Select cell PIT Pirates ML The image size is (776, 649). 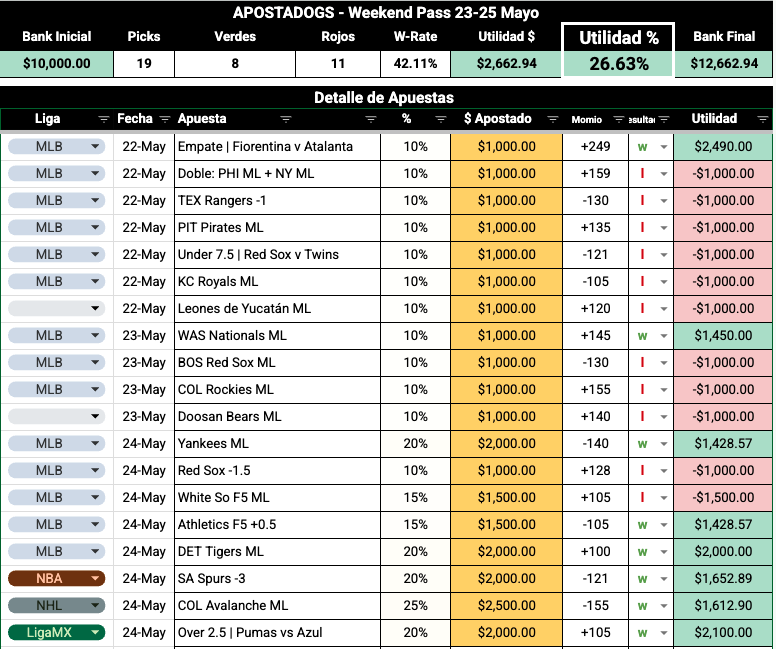277,228
